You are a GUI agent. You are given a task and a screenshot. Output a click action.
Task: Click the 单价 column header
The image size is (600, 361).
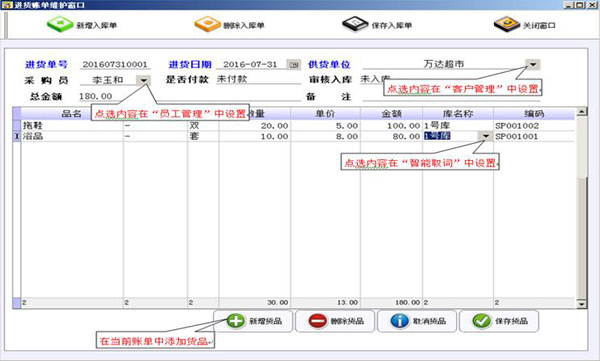(x=325, y=114)
